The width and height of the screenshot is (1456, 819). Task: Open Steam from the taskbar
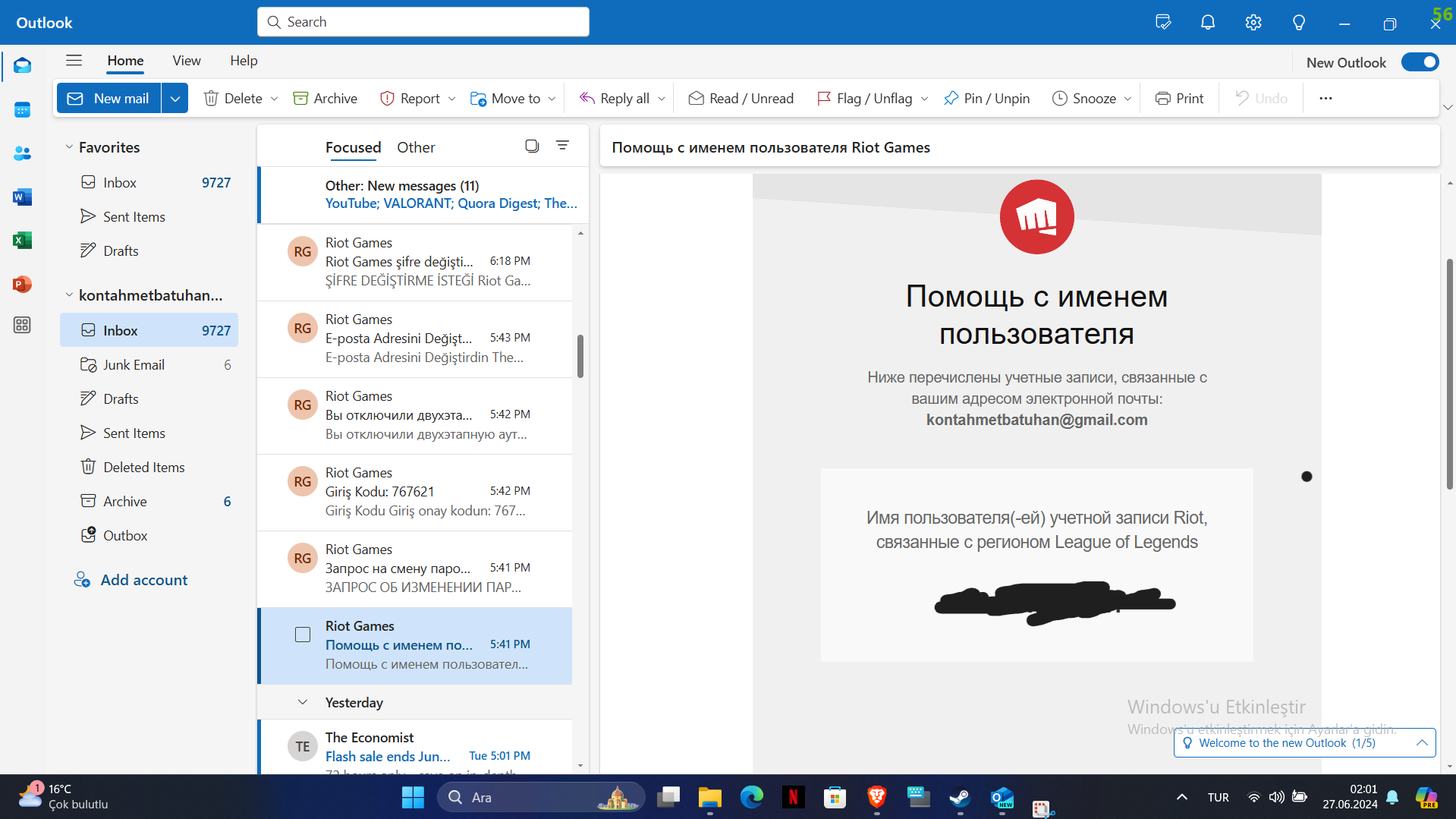pyautogui.click(x=960, y=797)
